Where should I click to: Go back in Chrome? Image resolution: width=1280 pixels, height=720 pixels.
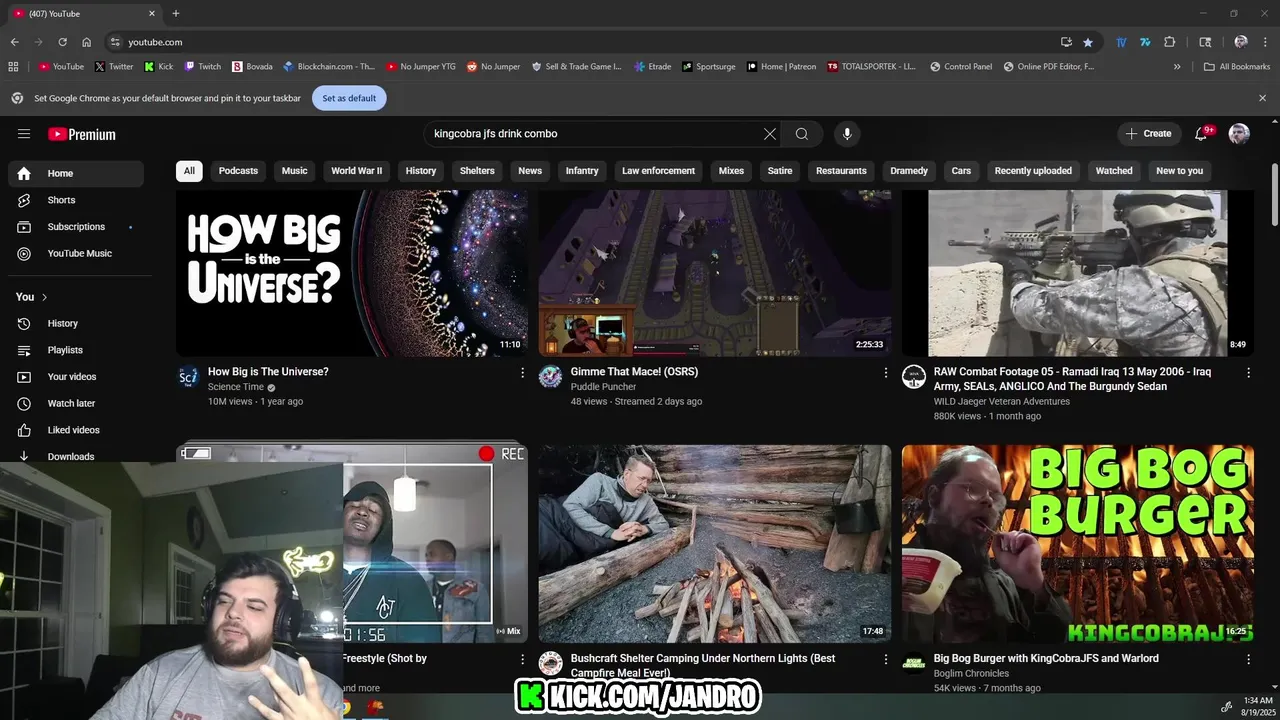[14, 42]
